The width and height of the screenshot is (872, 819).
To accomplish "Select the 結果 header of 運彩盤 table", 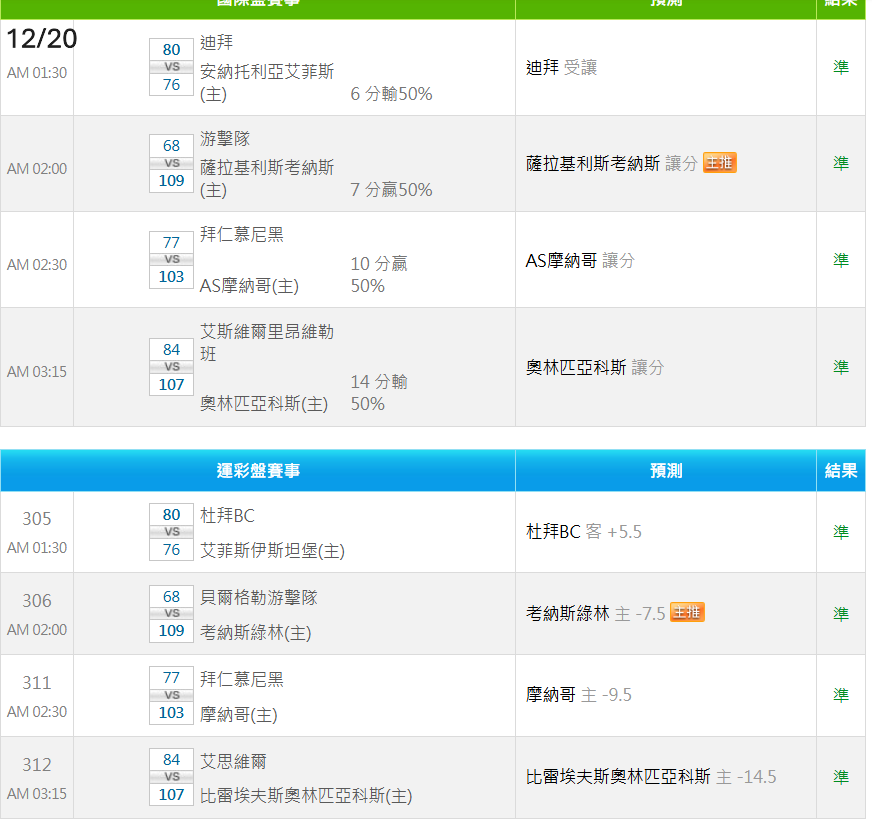I will [x=841, y=471].
